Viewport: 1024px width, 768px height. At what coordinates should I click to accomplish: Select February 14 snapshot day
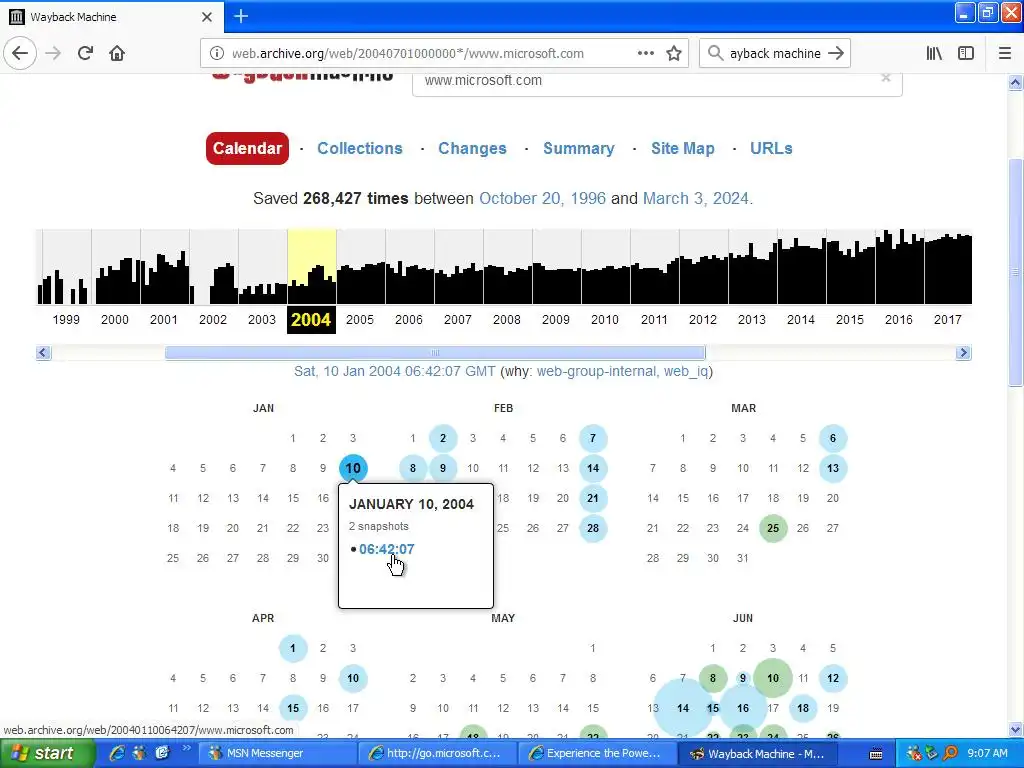[x=593, y=468]
